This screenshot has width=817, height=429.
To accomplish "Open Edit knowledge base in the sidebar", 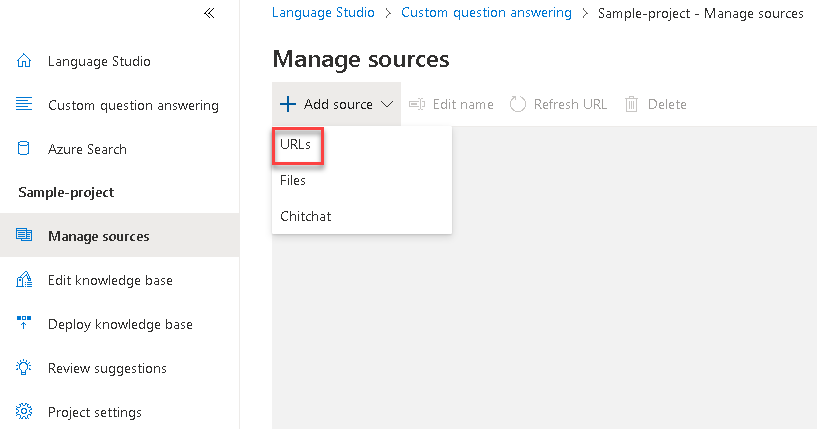I will tap(110, 281).
